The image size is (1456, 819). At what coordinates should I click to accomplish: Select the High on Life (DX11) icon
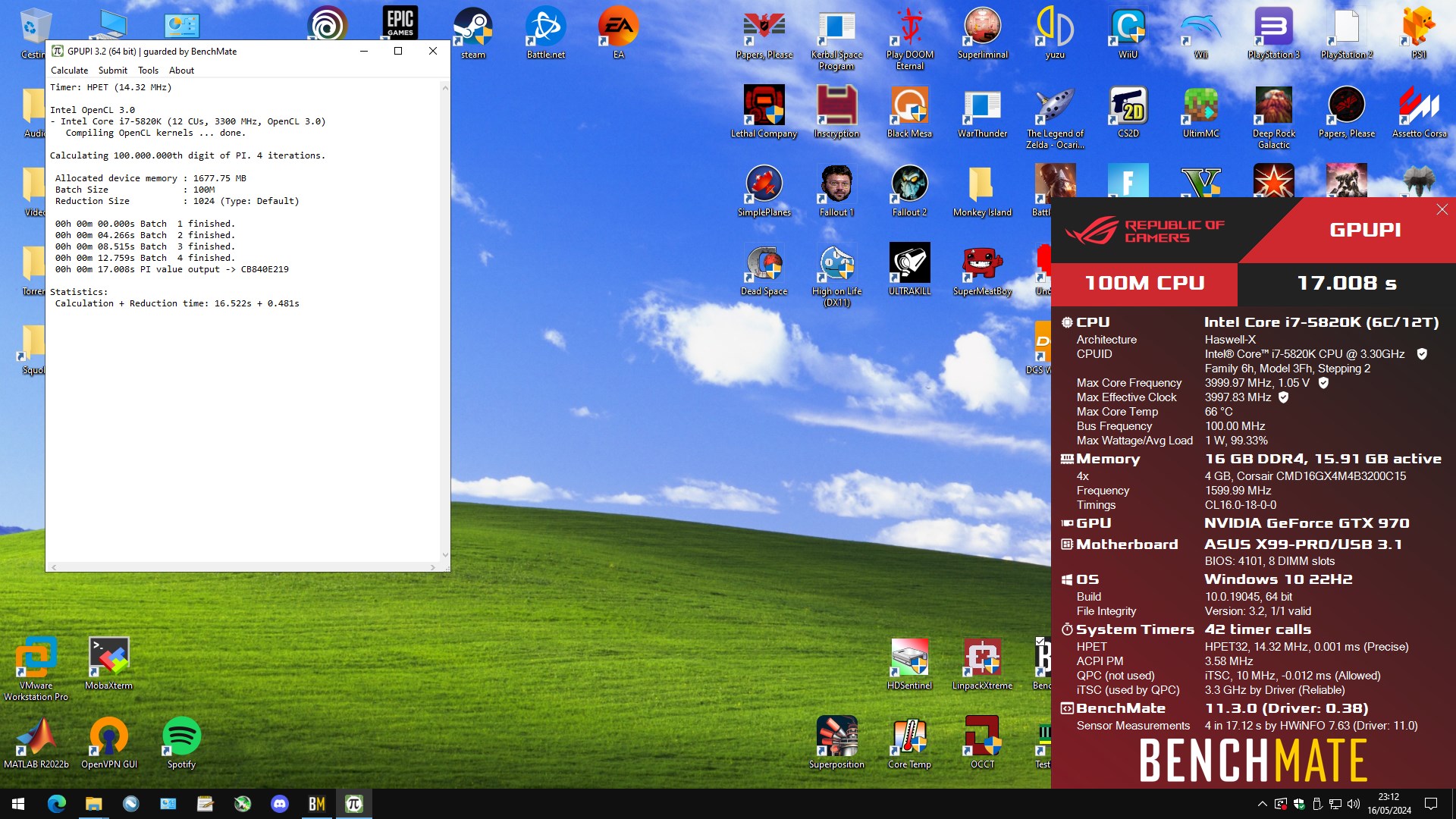point(836,275)
